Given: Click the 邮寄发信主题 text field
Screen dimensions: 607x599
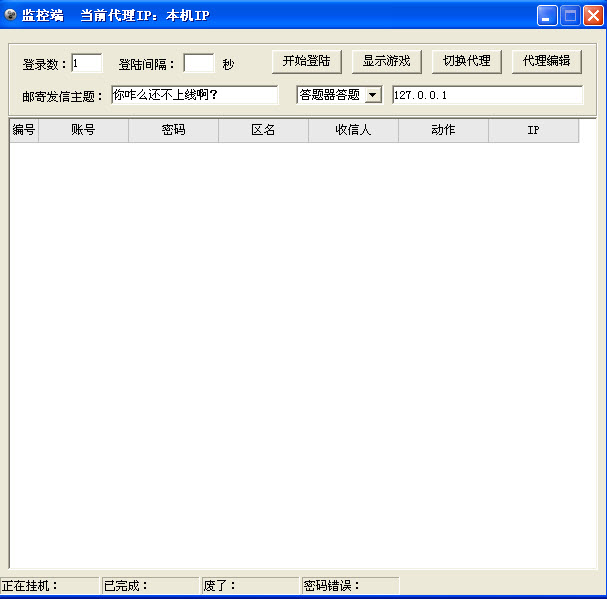Looking at the screenshot, I should [x=195, y=95].
